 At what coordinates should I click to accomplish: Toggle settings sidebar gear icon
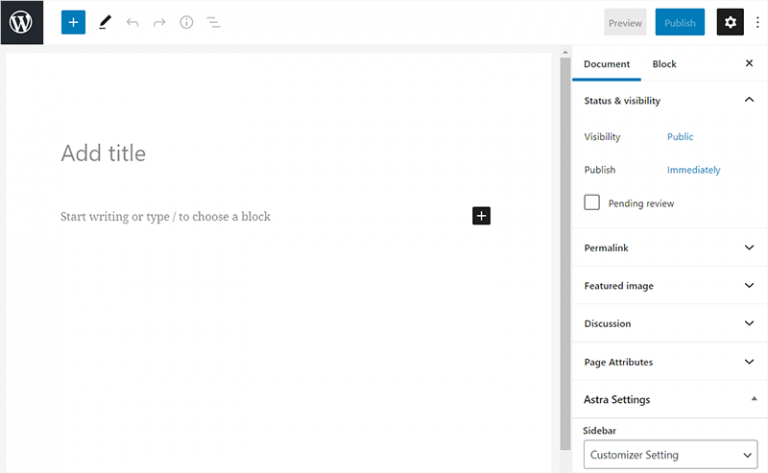click(x=730, y=23)
